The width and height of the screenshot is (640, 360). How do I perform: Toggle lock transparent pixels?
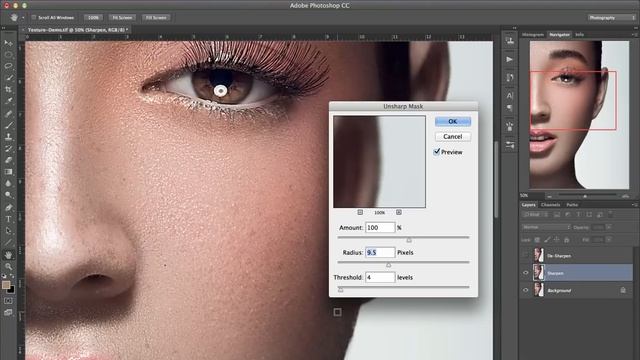click(537, 240)
